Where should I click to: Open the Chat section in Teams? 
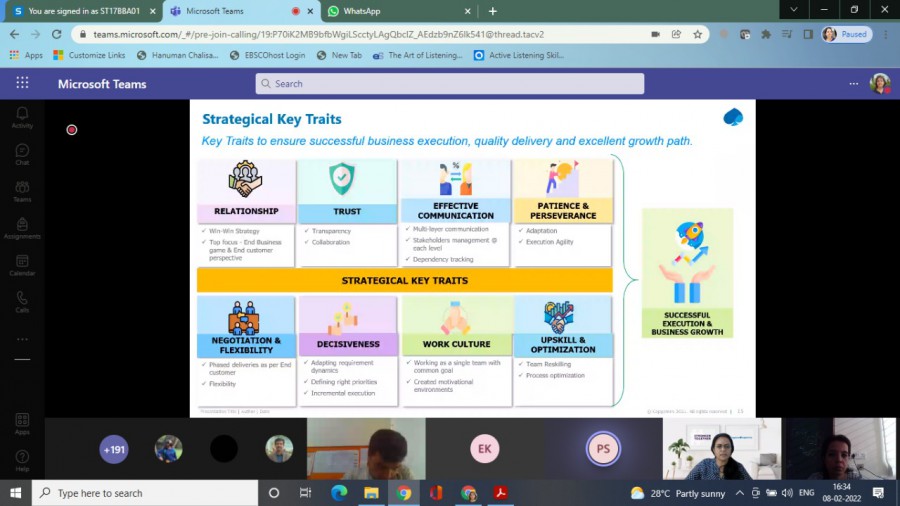tap(22, 154)
